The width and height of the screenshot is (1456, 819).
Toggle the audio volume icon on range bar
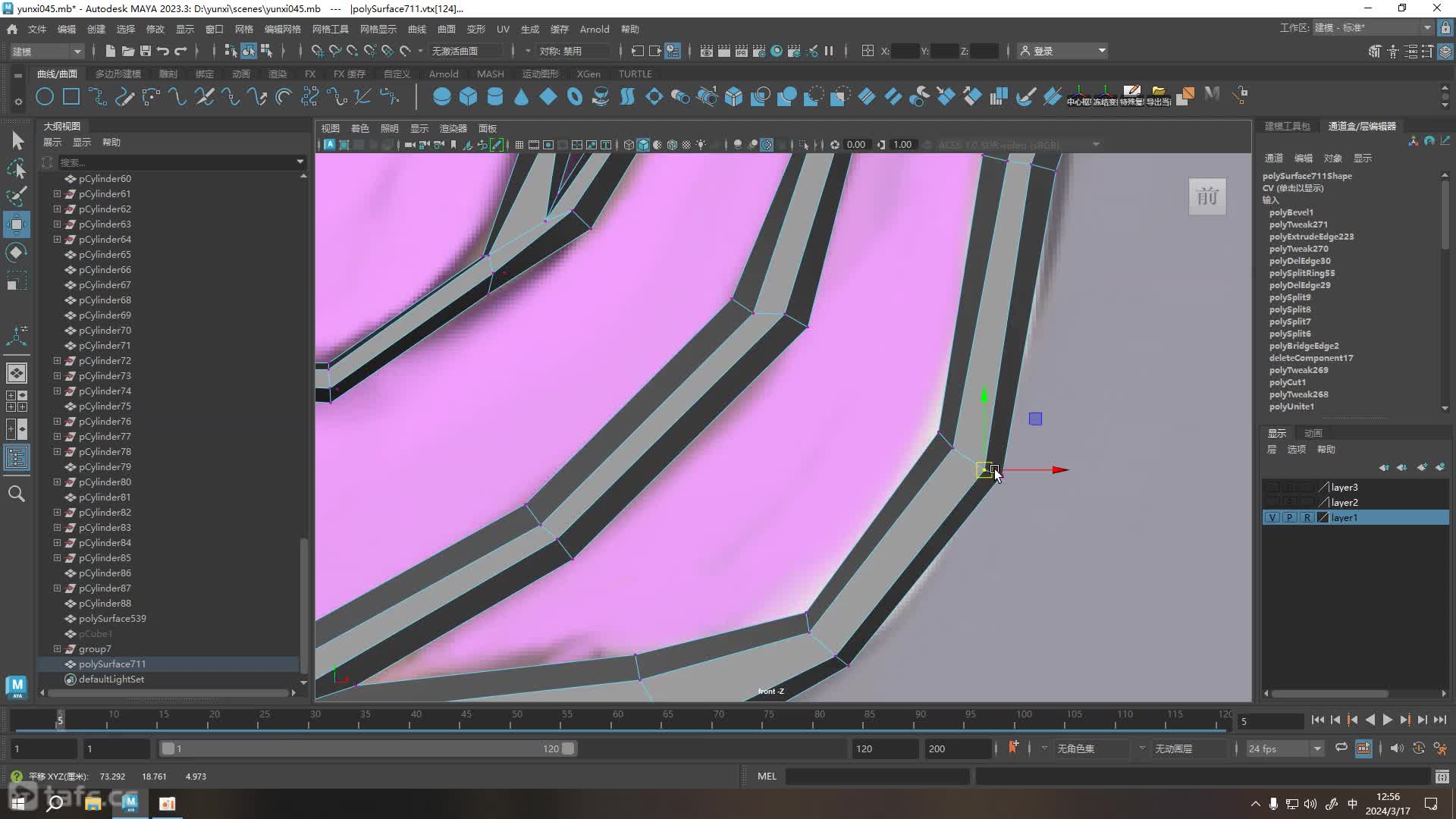point(1396,748)
